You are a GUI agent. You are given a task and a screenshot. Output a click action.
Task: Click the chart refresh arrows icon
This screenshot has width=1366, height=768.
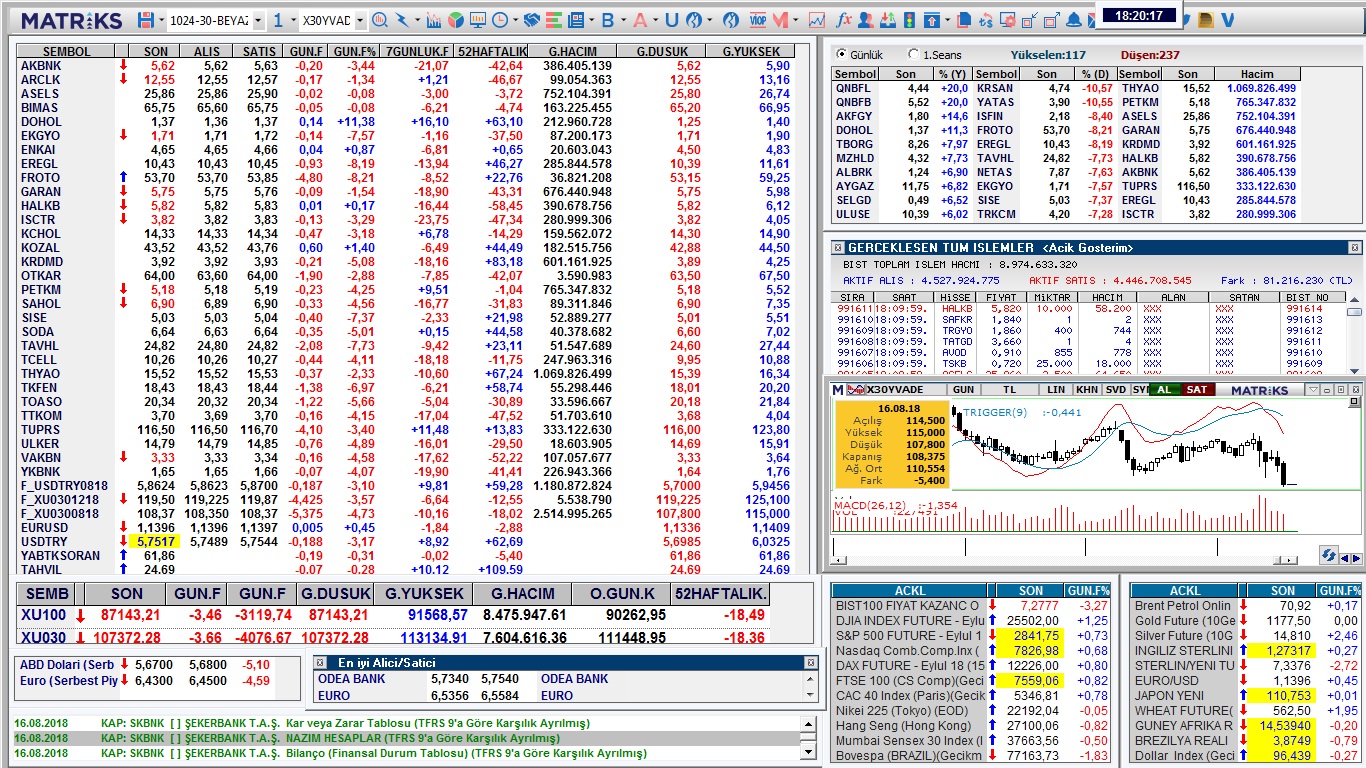pos(1328,555)
